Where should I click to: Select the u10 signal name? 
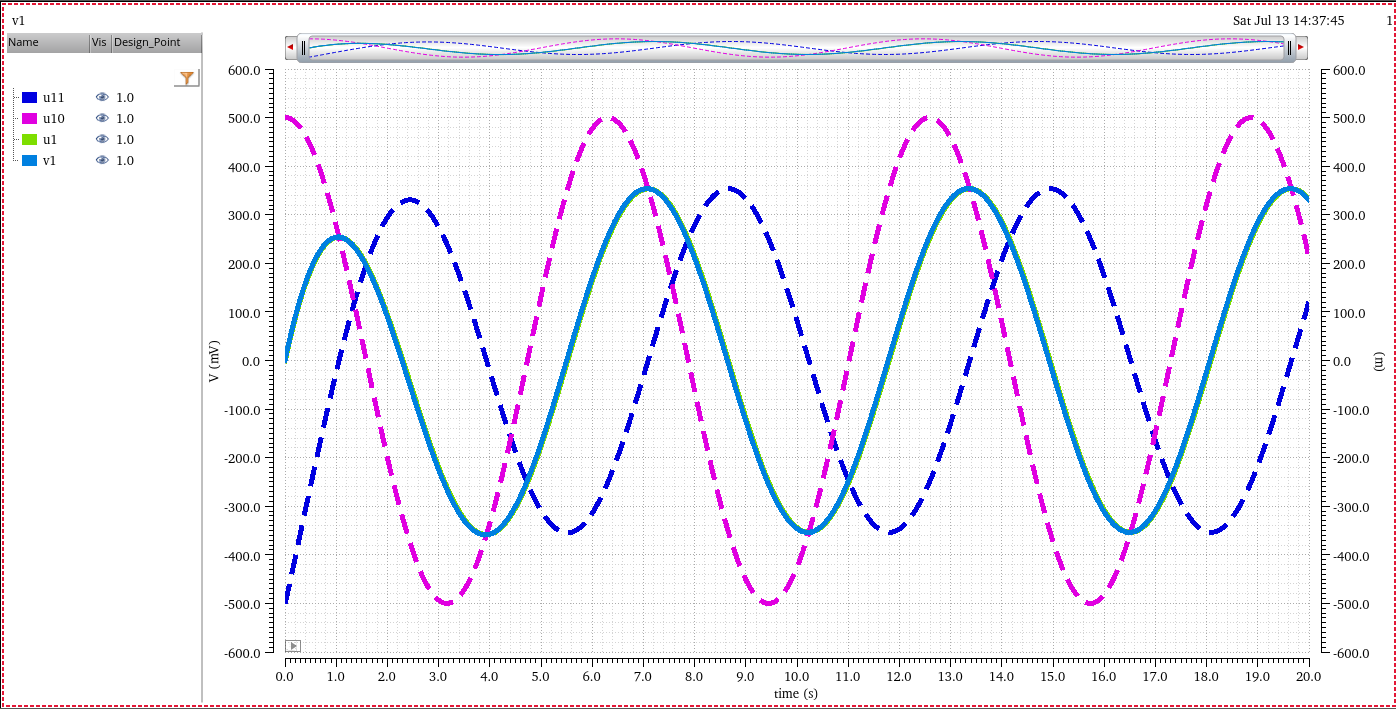[x=53, y=118]
